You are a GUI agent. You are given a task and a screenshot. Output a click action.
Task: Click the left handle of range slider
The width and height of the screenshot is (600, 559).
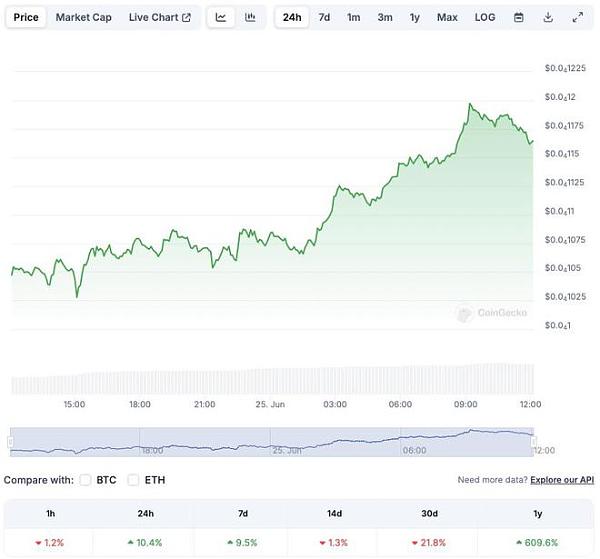coord(11,442)
